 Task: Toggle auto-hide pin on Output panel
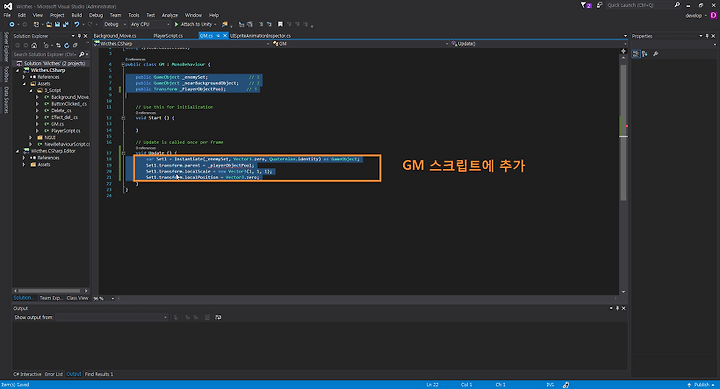[x=617, y=308]
